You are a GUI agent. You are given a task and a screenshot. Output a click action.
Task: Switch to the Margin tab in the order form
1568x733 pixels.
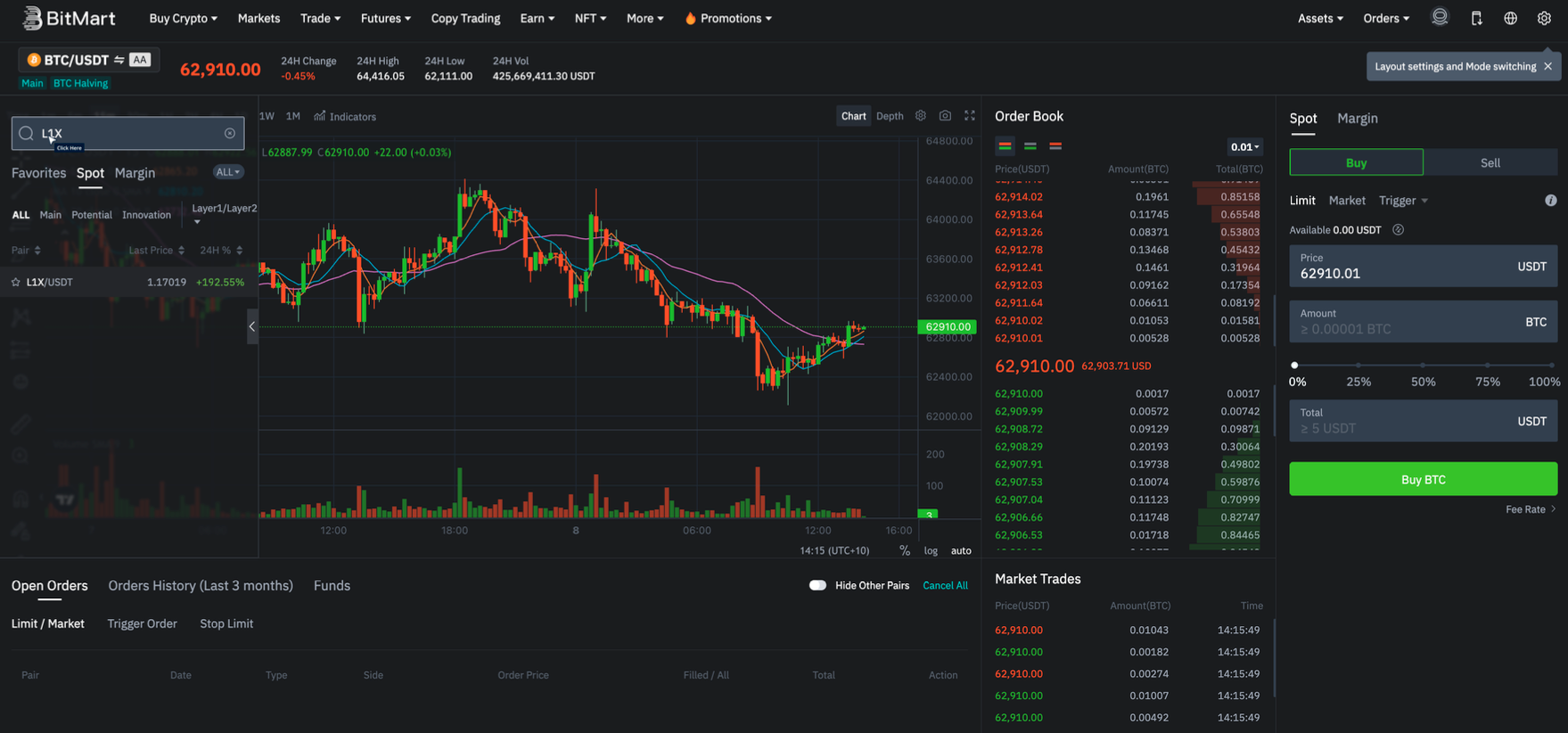pyautogui.click(x=1357, y=118)
